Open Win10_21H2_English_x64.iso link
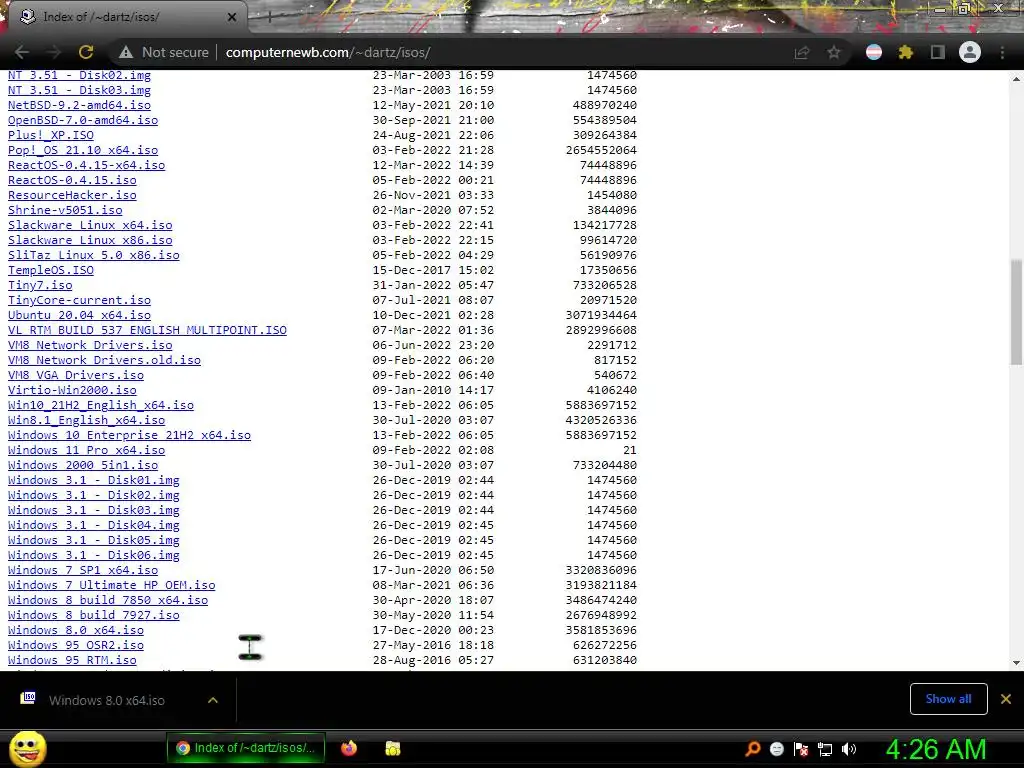The image size is (1024, 768). 101,406
